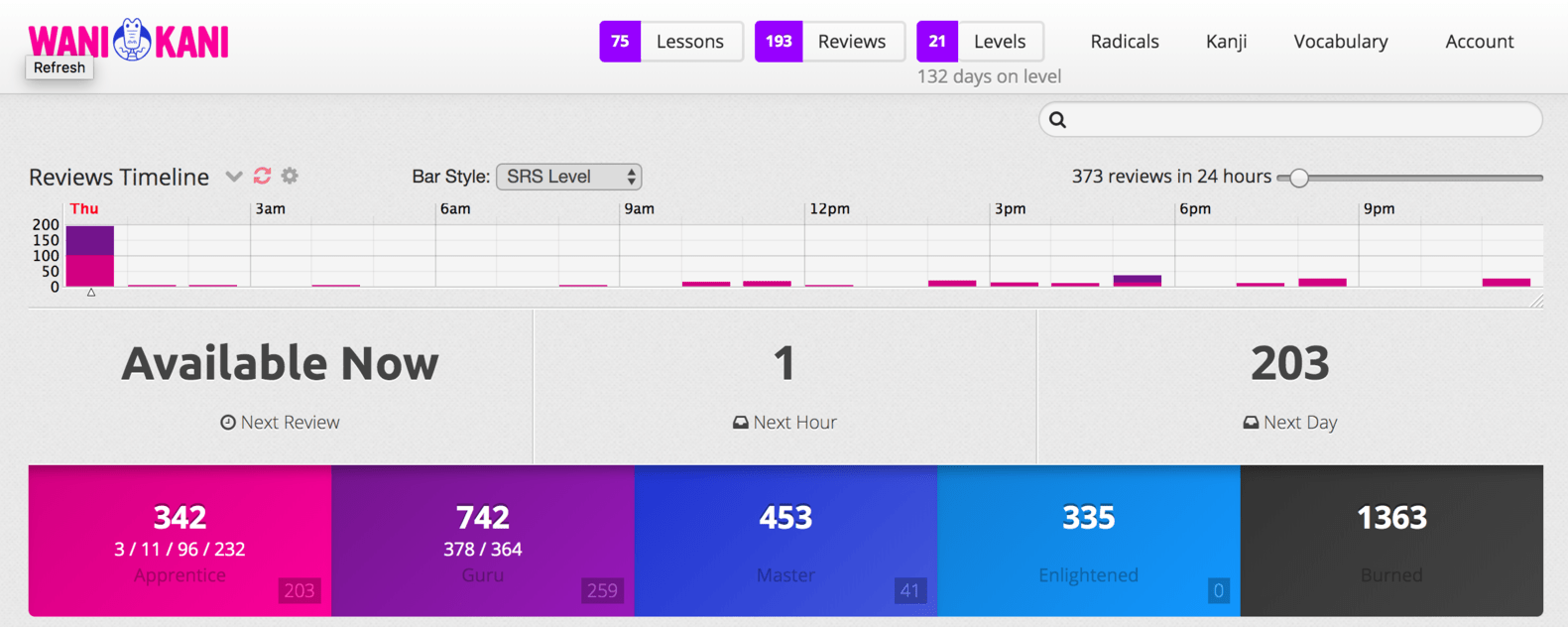Click the 378 / 364 Guru breakdown
The height and width of the screenshot is (627, 1568).
pyautogui.click(x=483, y=549)
